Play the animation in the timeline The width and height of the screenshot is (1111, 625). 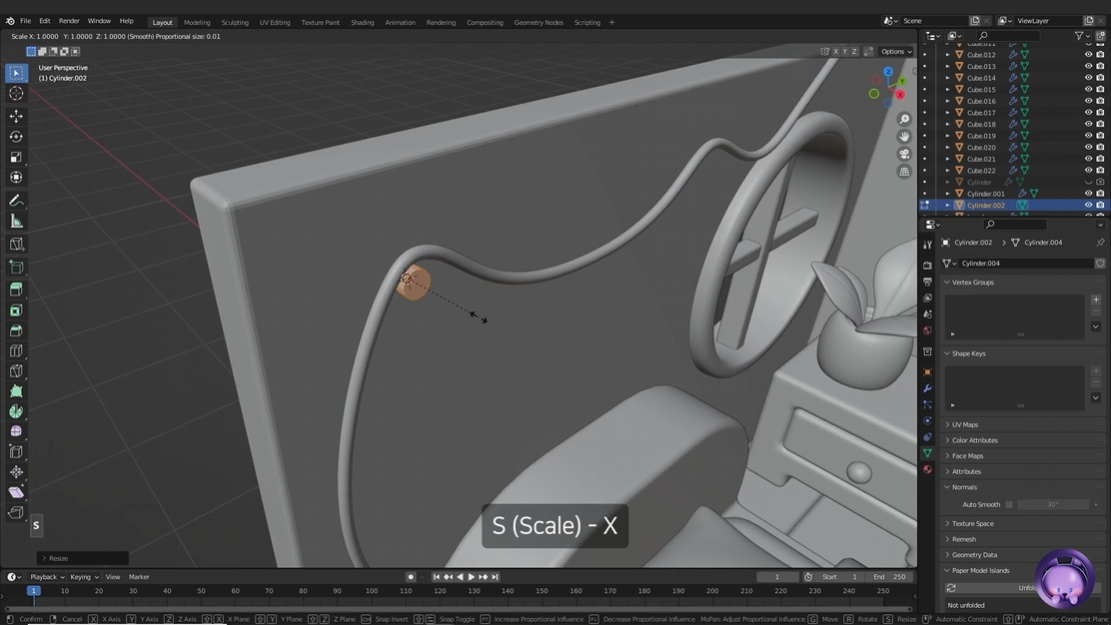pos(471,577)
